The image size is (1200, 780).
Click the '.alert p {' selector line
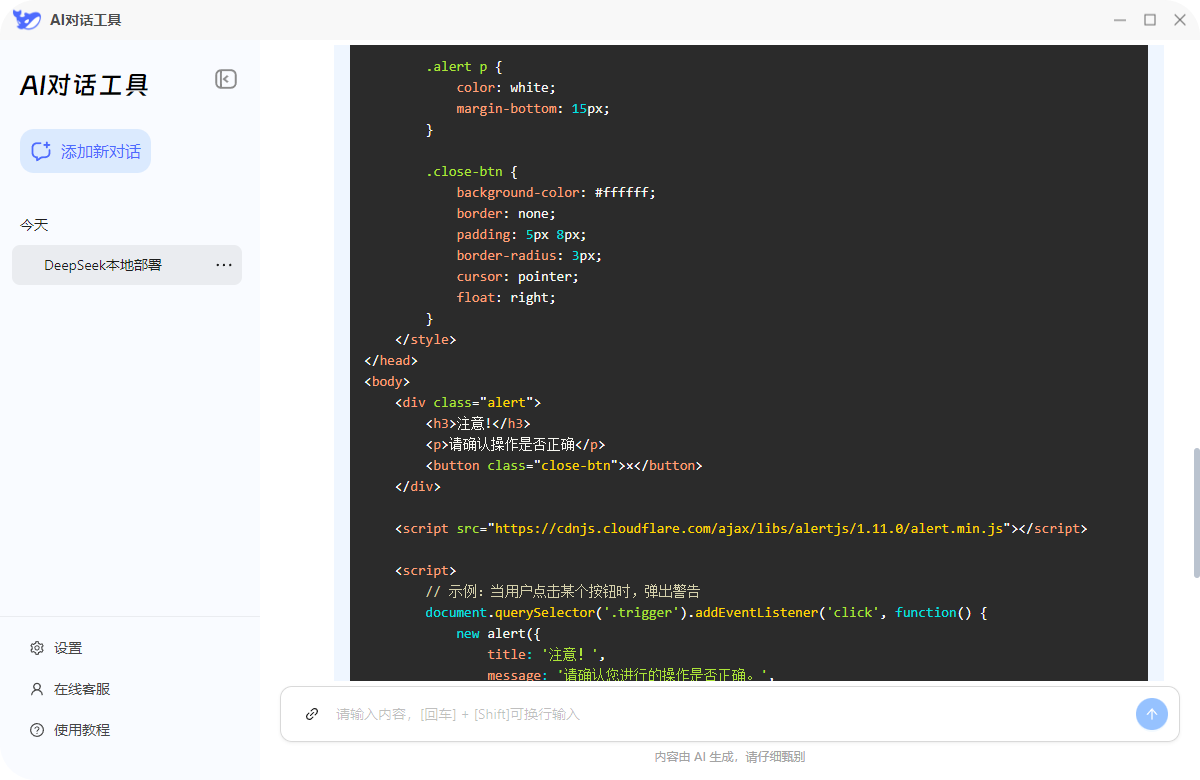(x=464, y=66)
